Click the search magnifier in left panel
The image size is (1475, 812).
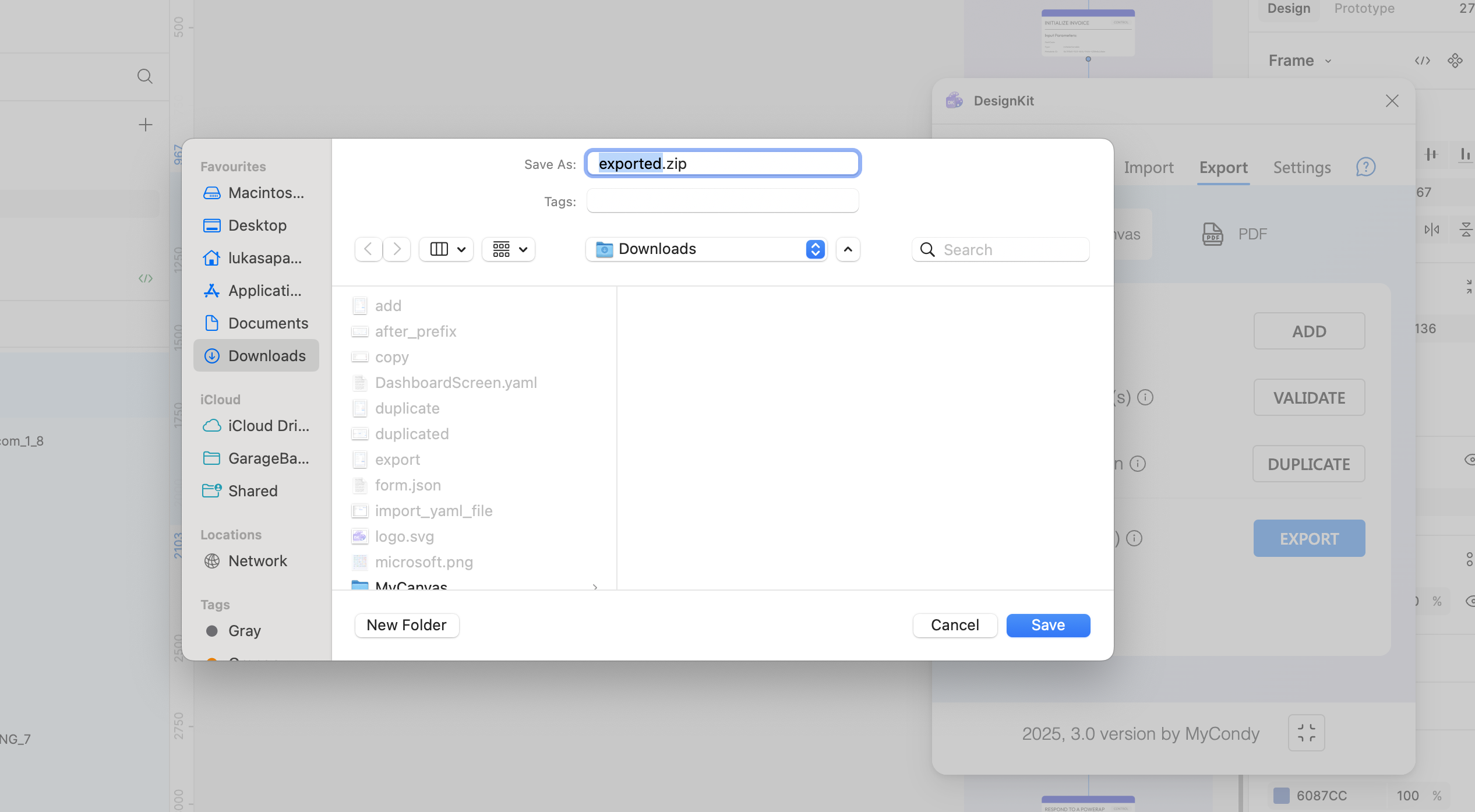point(145,76)
